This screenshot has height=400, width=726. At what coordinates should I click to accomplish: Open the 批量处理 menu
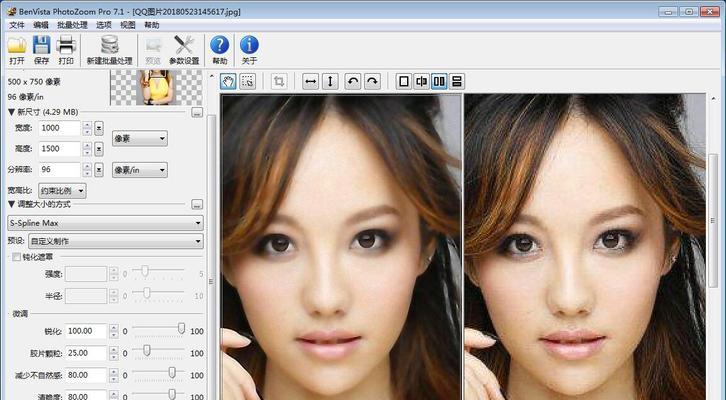coord(72,25)
